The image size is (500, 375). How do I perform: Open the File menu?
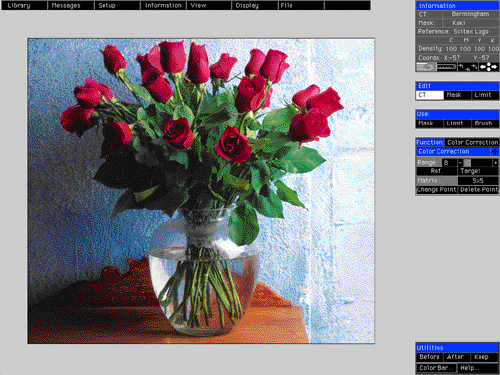(301, 5)
